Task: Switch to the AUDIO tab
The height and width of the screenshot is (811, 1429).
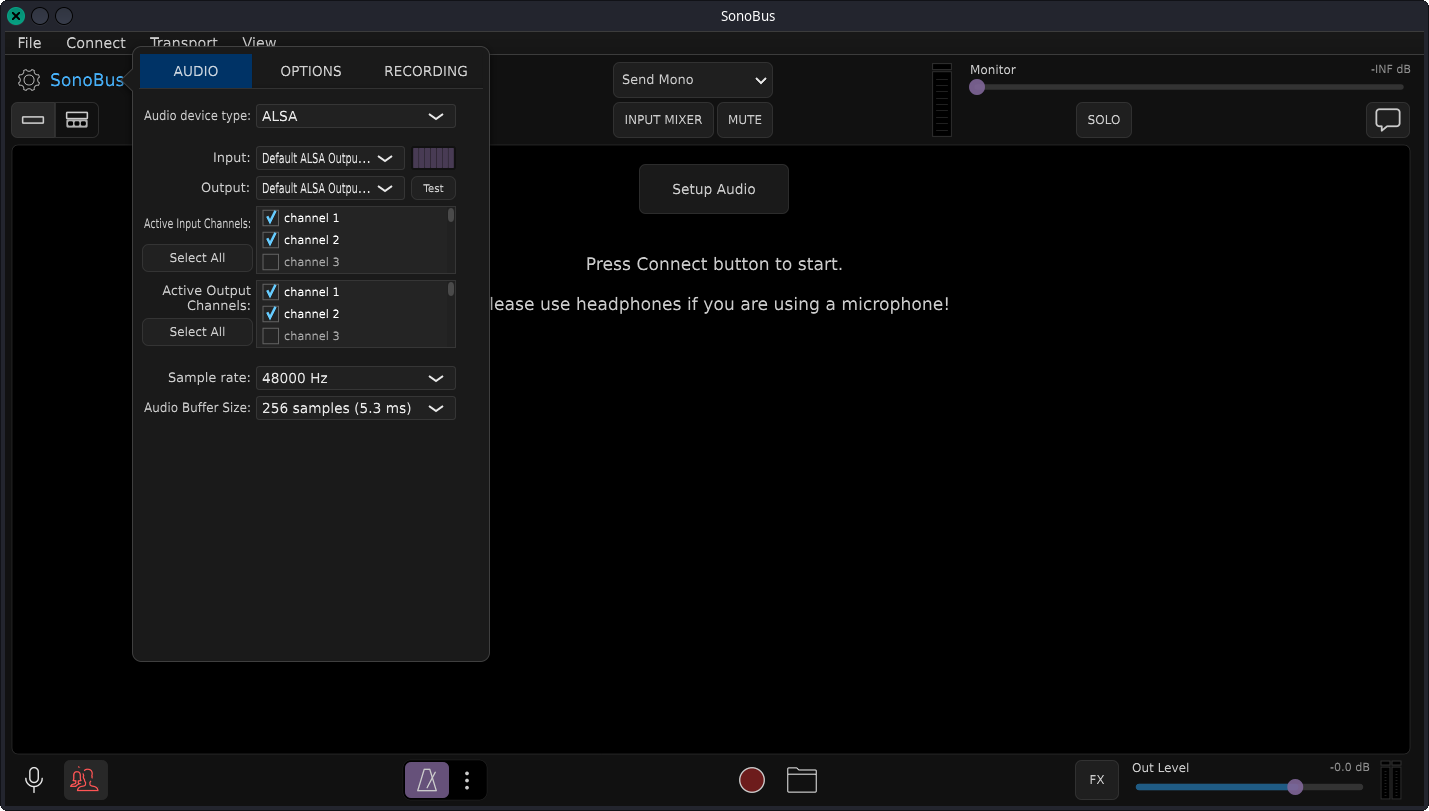Action: pyautogui.click(x=196, y=71)
